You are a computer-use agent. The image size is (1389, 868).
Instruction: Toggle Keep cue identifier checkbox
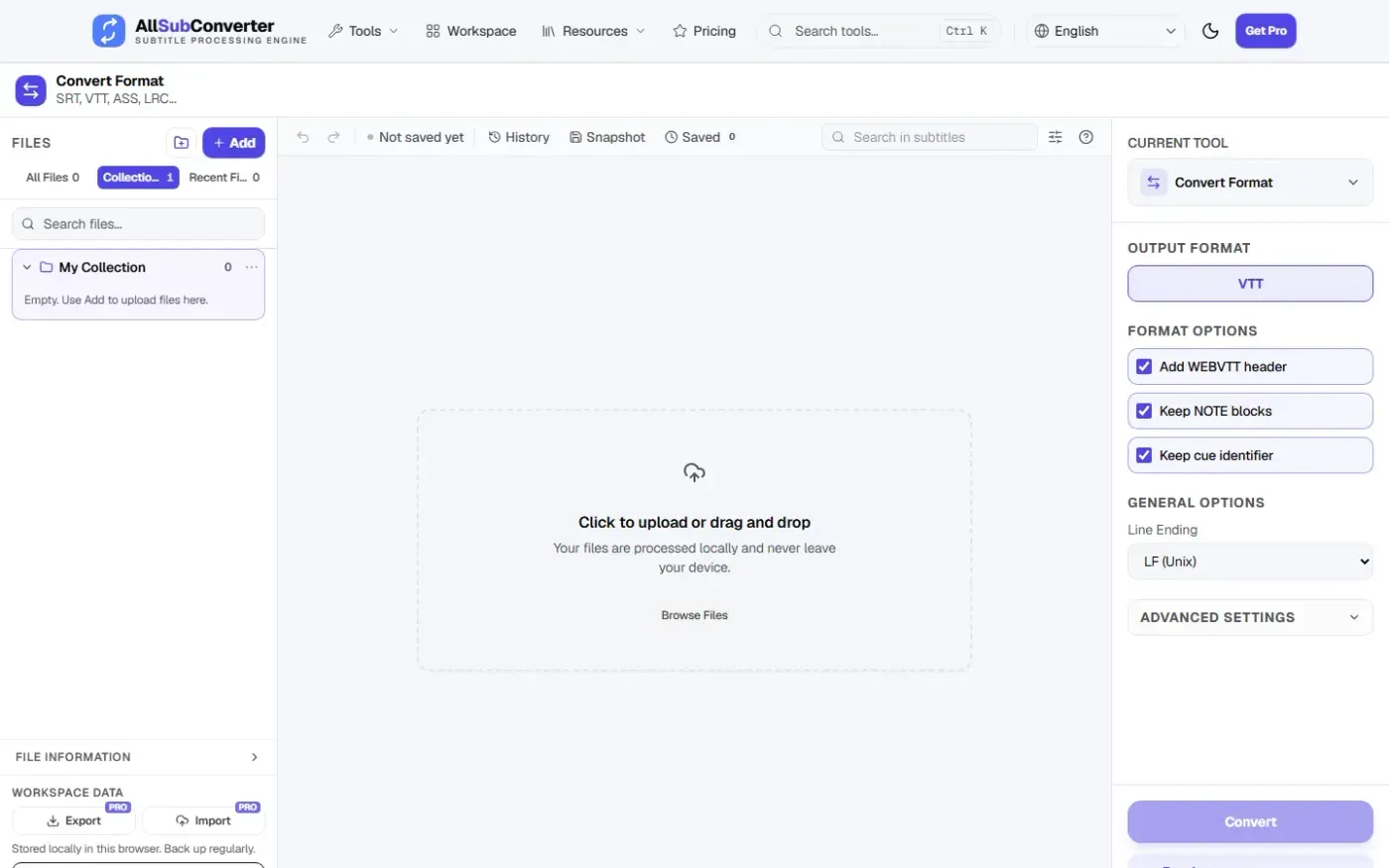pos(1144,455)
